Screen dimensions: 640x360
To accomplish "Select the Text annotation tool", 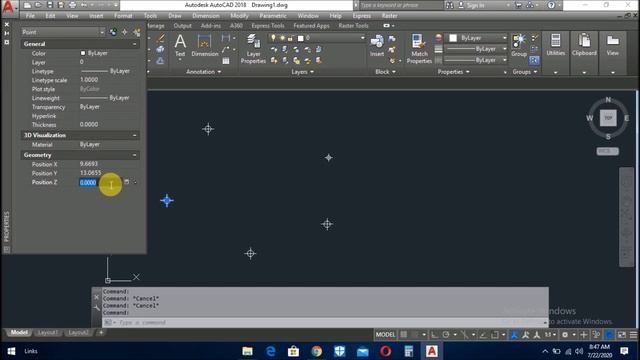I will 180,45.
